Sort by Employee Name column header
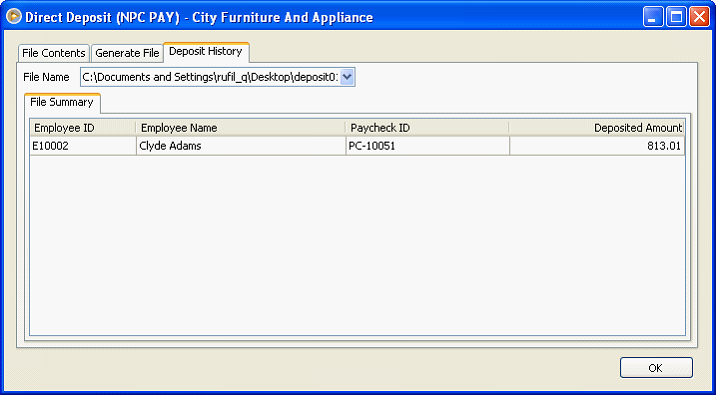This screenshot has width=717, height=396. tap(241, 128)
